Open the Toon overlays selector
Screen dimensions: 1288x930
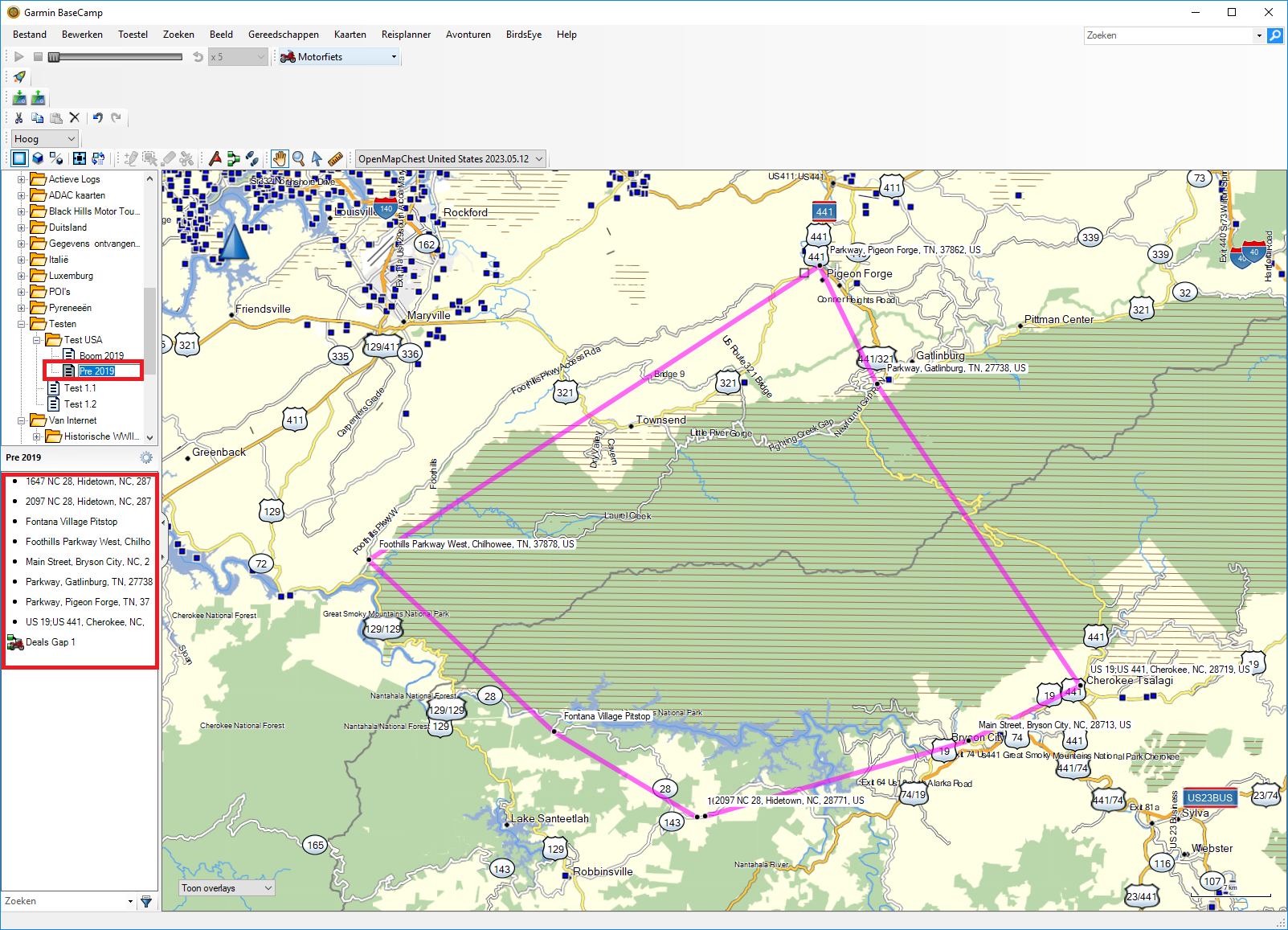[x=227, y=888]
